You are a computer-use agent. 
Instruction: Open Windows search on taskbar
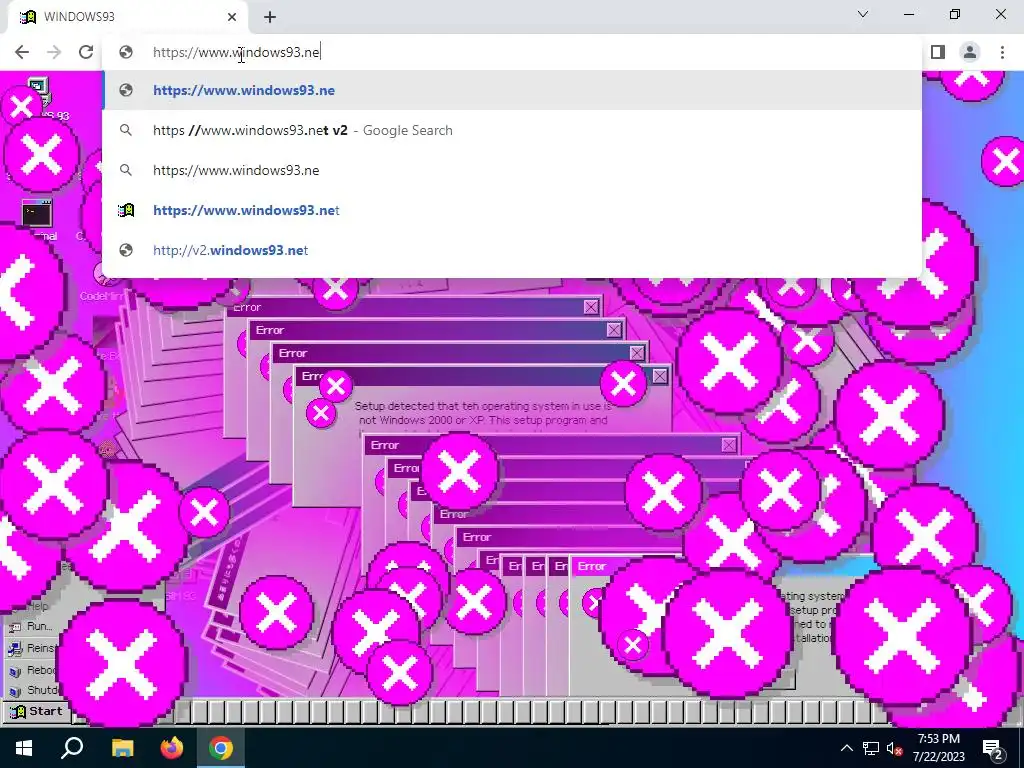[x=72, y=748]
